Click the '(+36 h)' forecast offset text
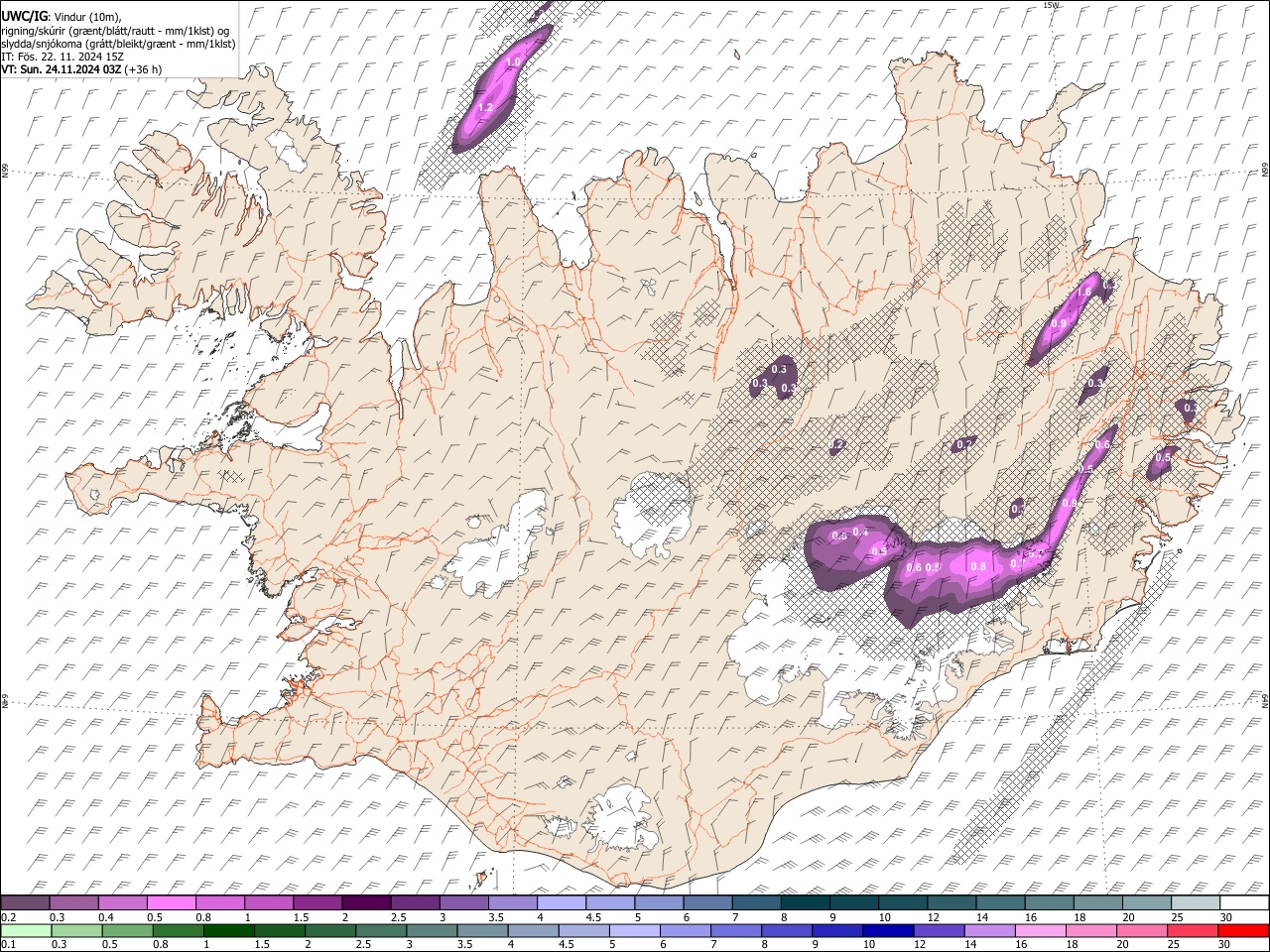Image resolution: width=1270 pixels, height=952 pixels. click(x=143, y=69)
